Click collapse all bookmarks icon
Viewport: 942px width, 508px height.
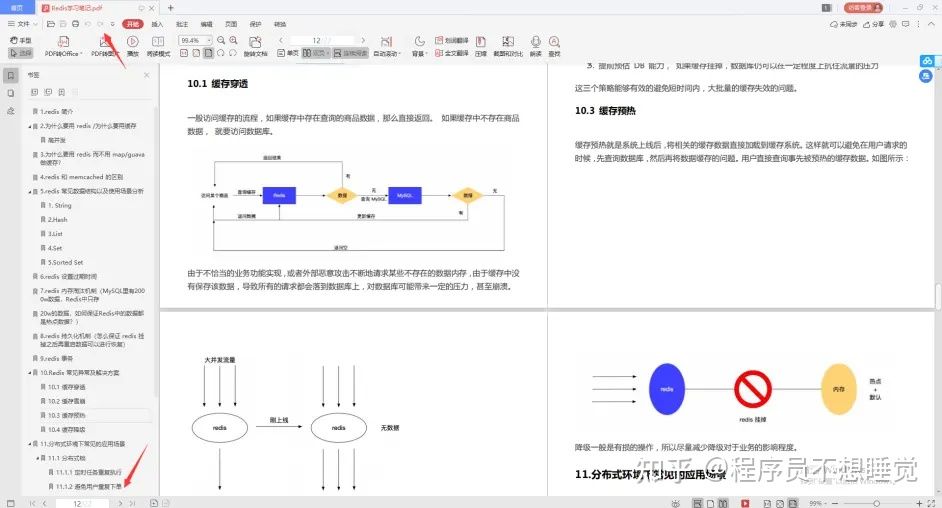(x=48, y=92)
